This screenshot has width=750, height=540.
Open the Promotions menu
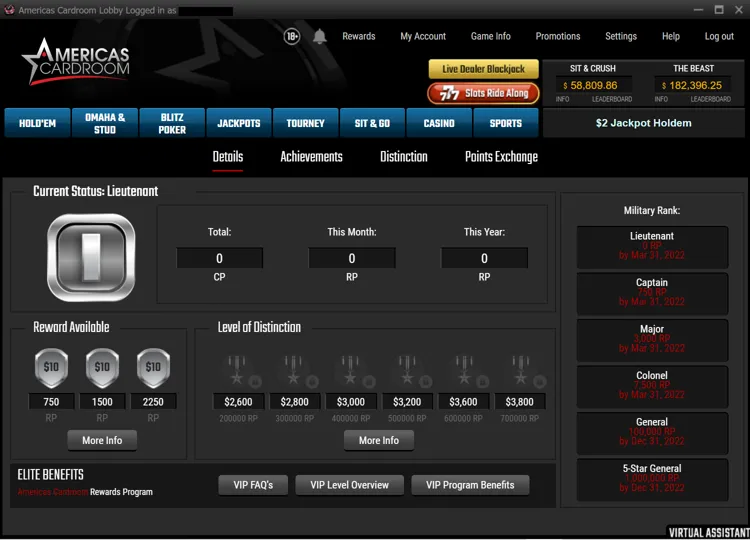pyautogui.click(x=558, y=36)
